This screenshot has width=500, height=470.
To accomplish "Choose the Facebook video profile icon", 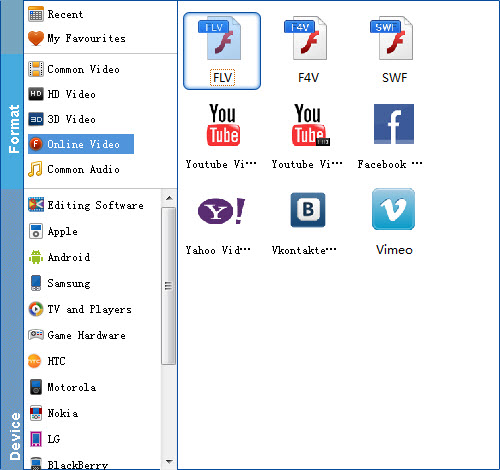I will [x=393, y=136].
